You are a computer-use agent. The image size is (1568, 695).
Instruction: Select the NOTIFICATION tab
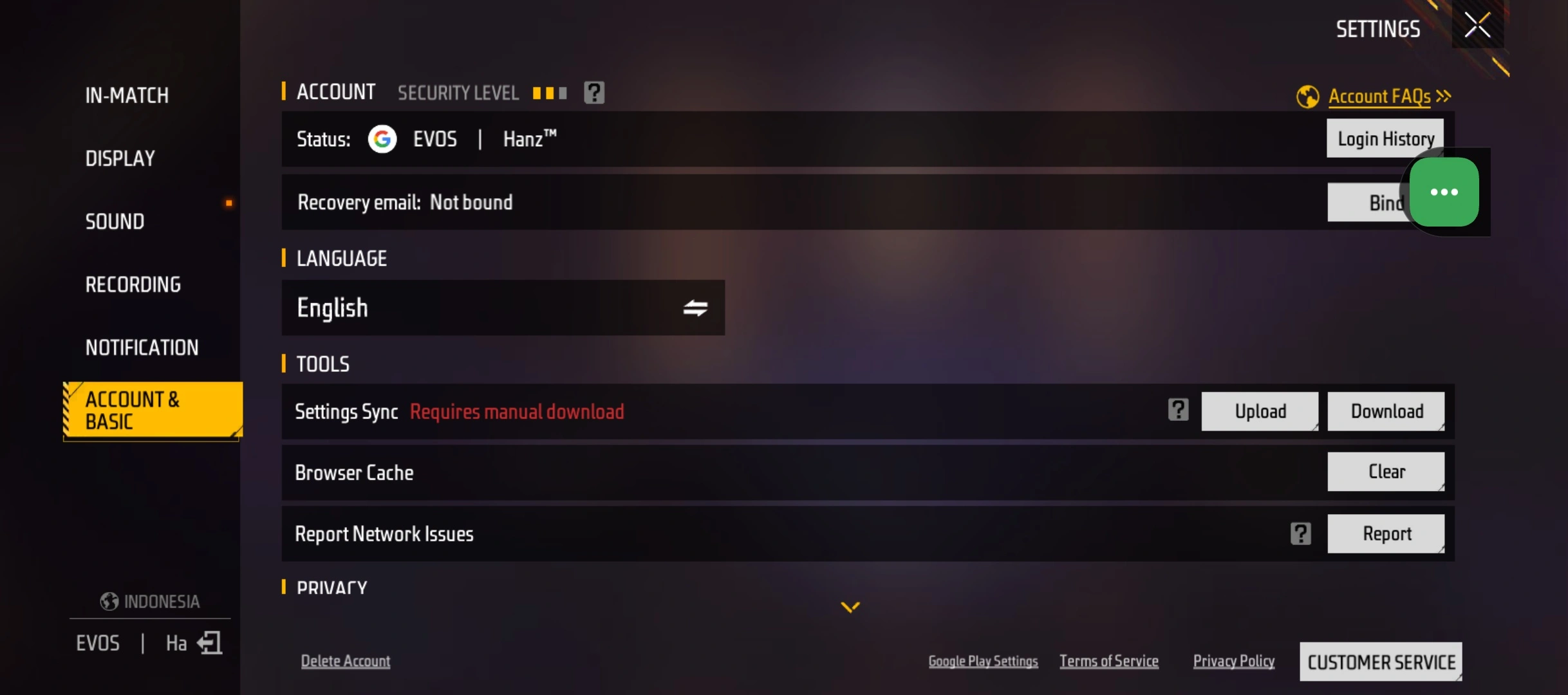click(142, 347)
